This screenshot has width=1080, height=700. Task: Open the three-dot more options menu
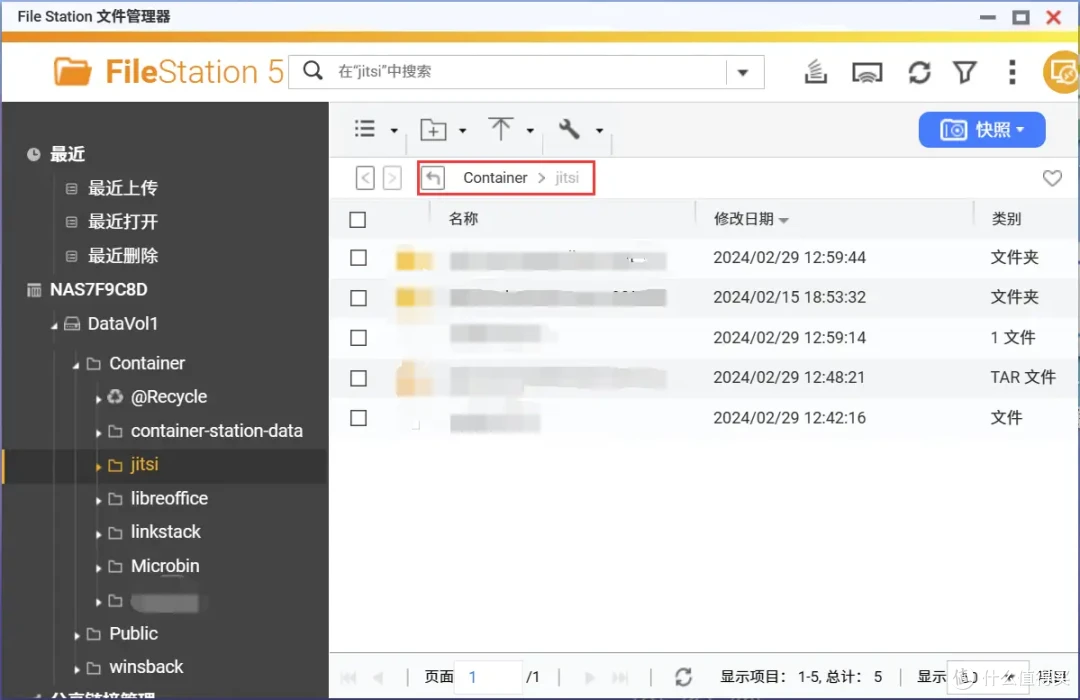click(x=1012, y=72)
